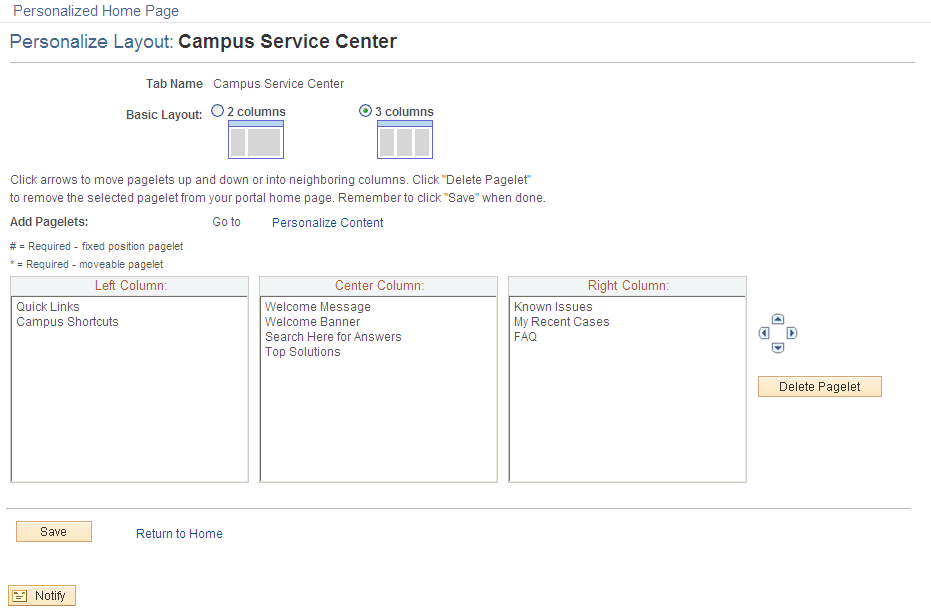
Task: Select the 2 columns radio button
Action: click(x=217, y=111)
